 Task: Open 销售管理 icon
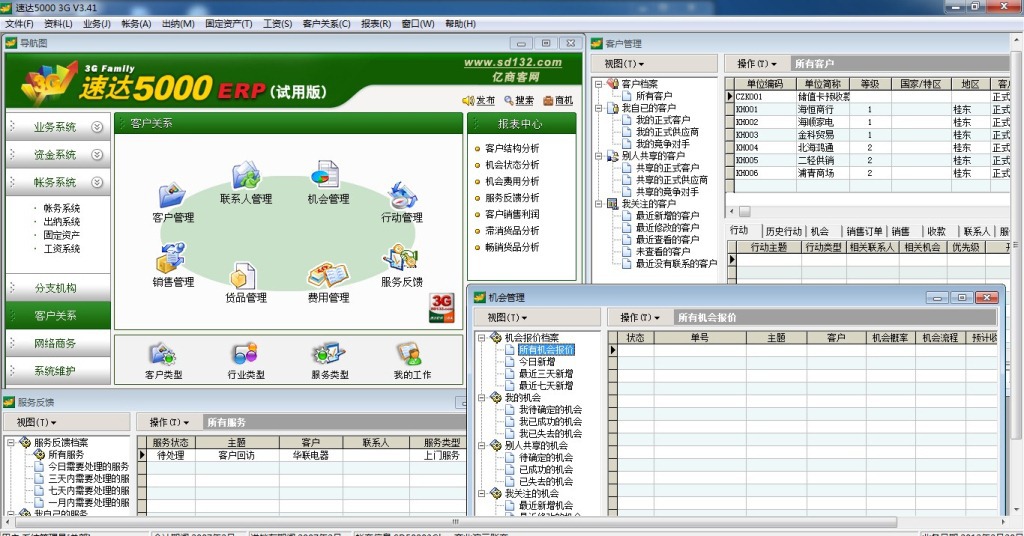pyautogui.click(x=170, y=259)
